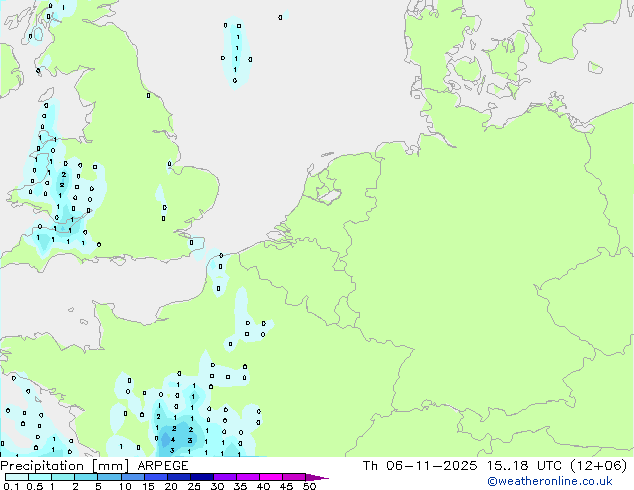This screenshot has height=490, width=634.
Task: Click the 35 to 40 mm legend swatch
Action: (247, 477)
